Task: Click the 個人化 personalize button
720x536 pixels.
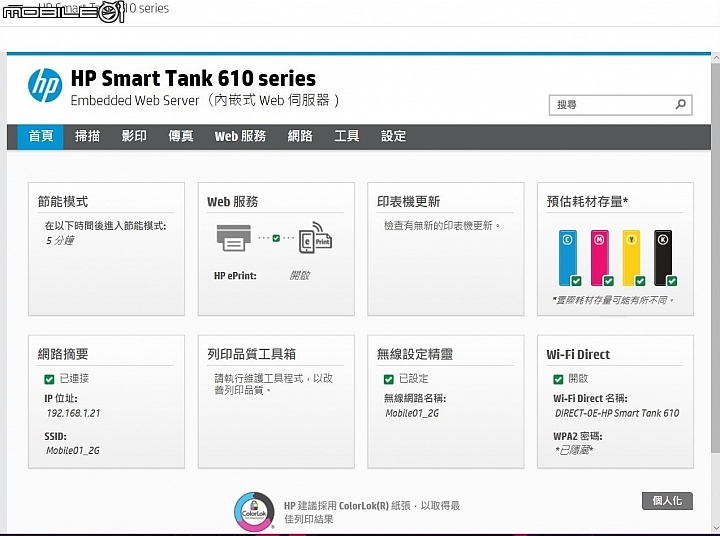Action: pos(667,501)
